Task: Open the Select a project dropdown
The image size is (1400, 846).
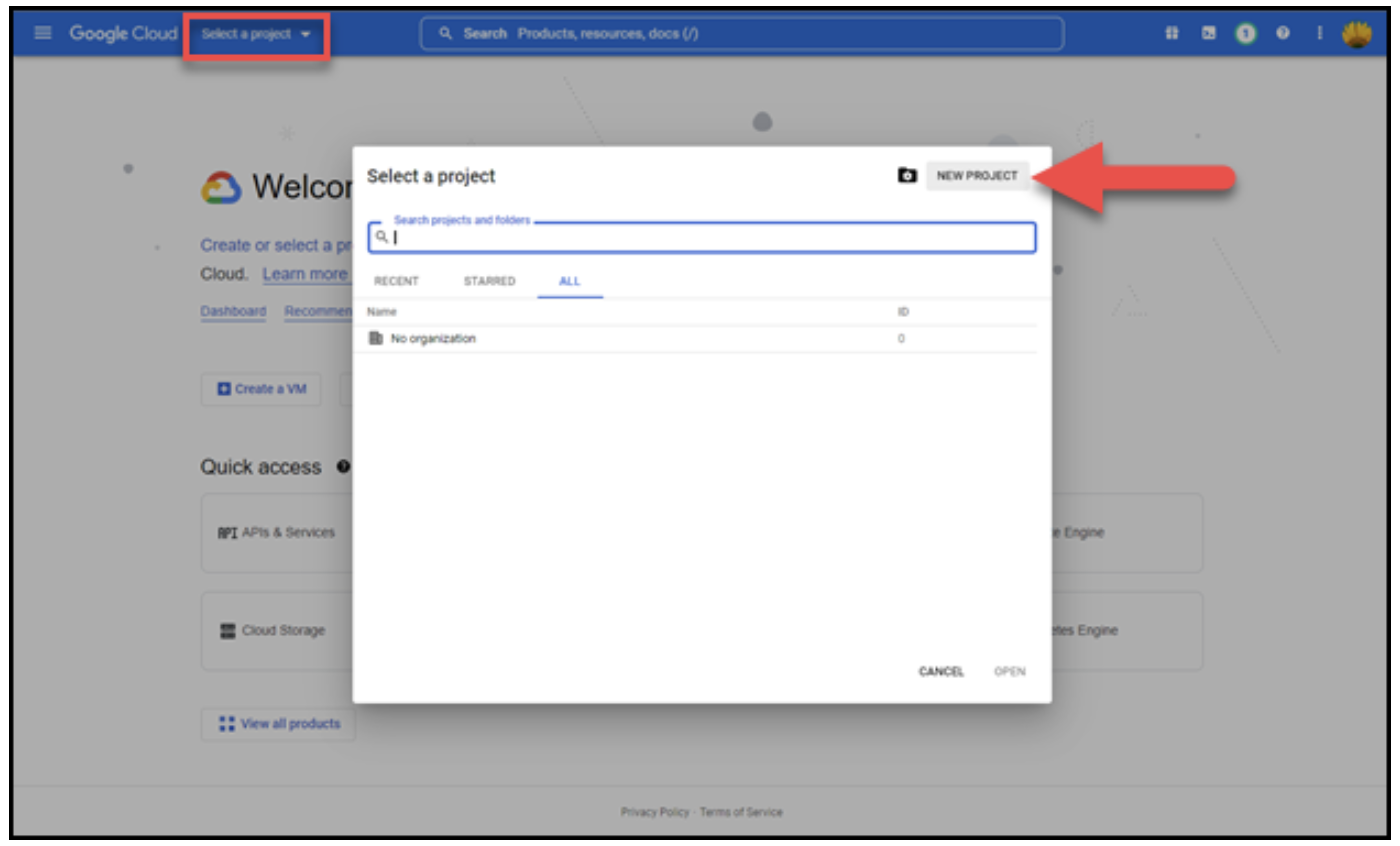Action: (256, 34)
